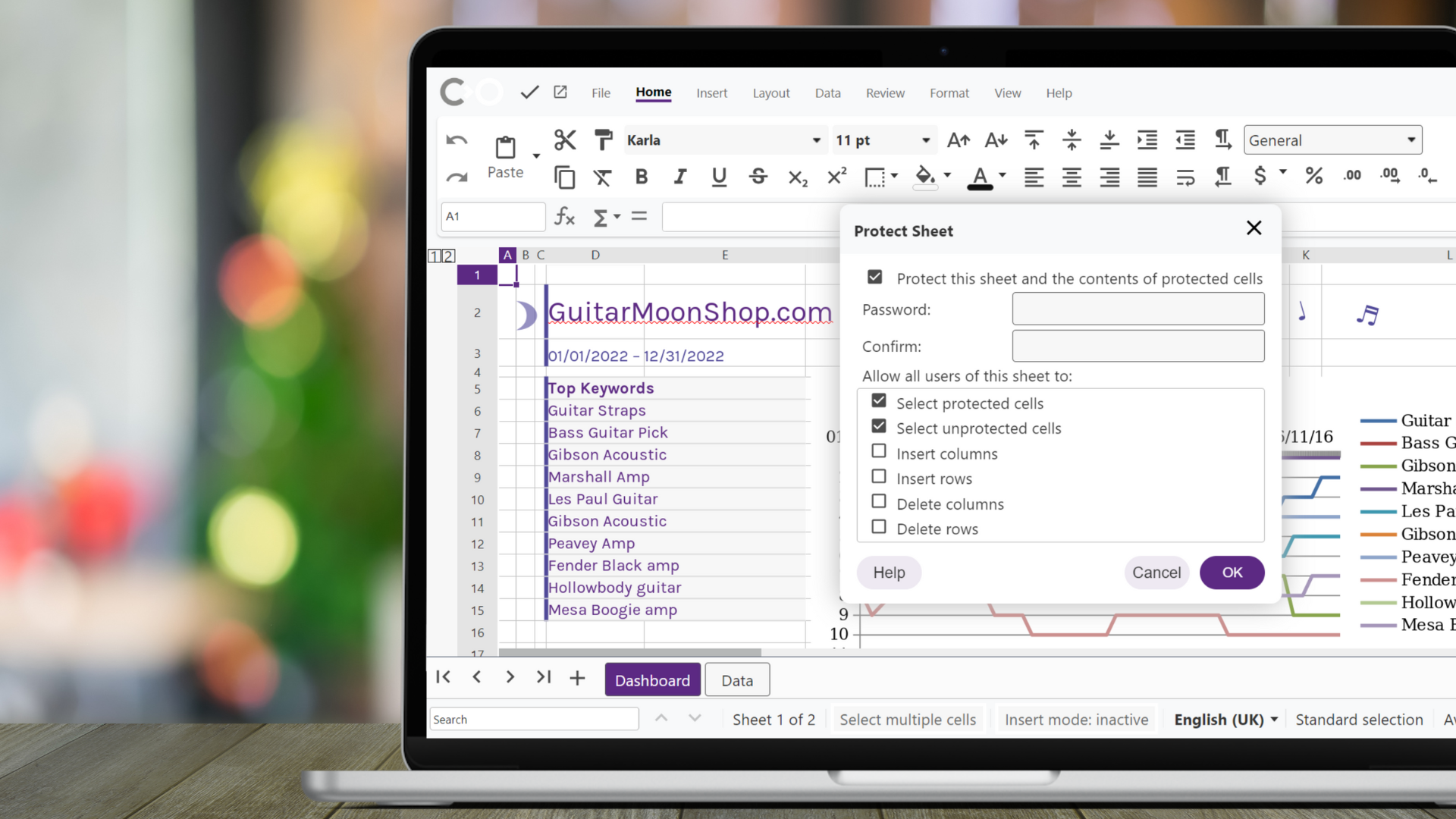Select the Cut tool
The image size is (1456, 819).
(x=565, y=140)
